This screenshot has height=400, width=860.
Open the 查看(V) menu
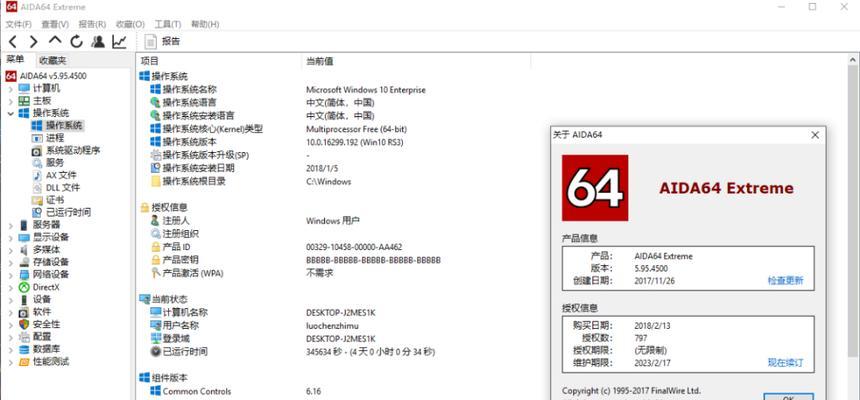[x=55, y=24]
